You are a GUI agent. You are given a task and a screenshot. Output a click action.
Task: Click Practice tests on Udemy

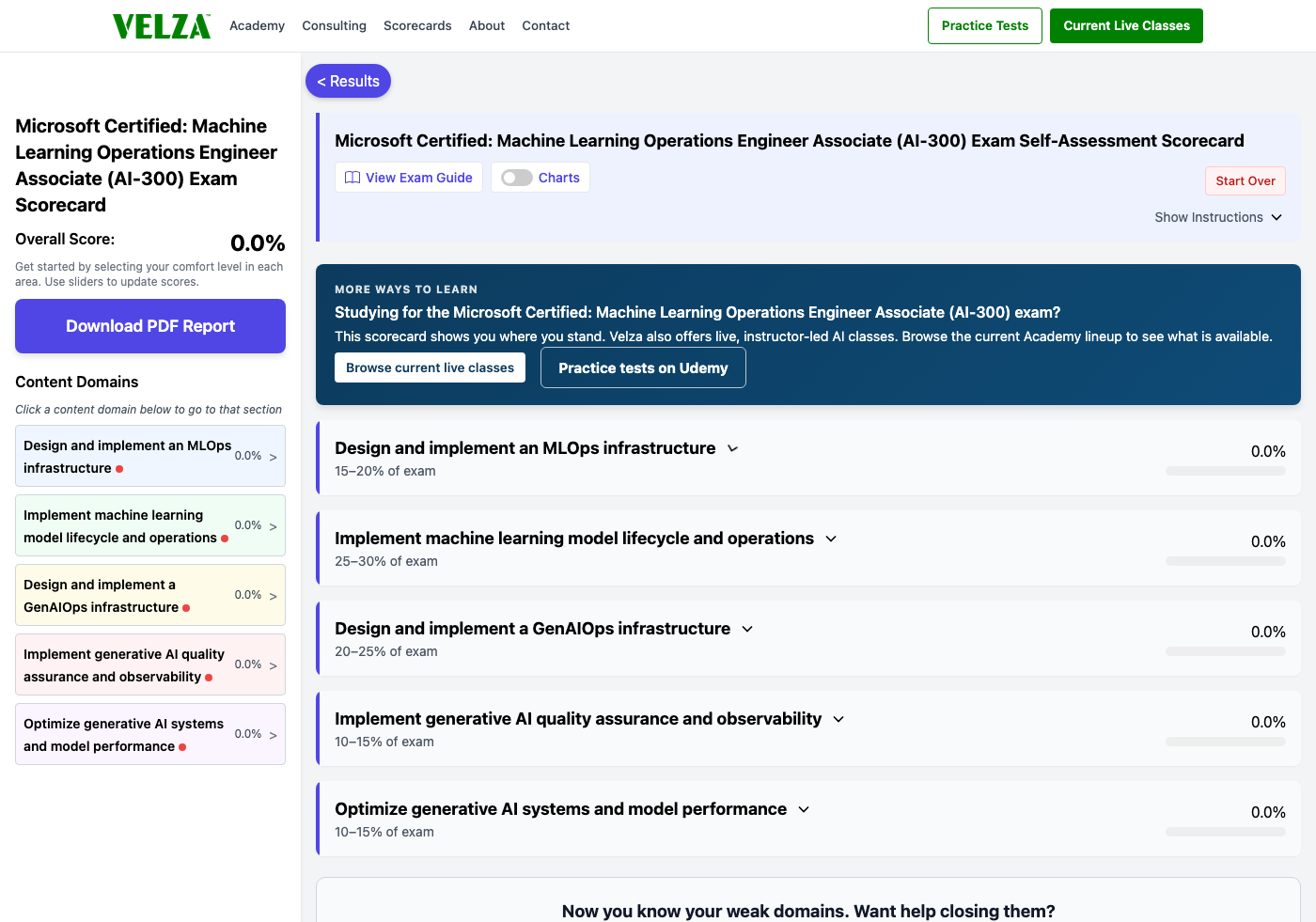pos(643,367)
